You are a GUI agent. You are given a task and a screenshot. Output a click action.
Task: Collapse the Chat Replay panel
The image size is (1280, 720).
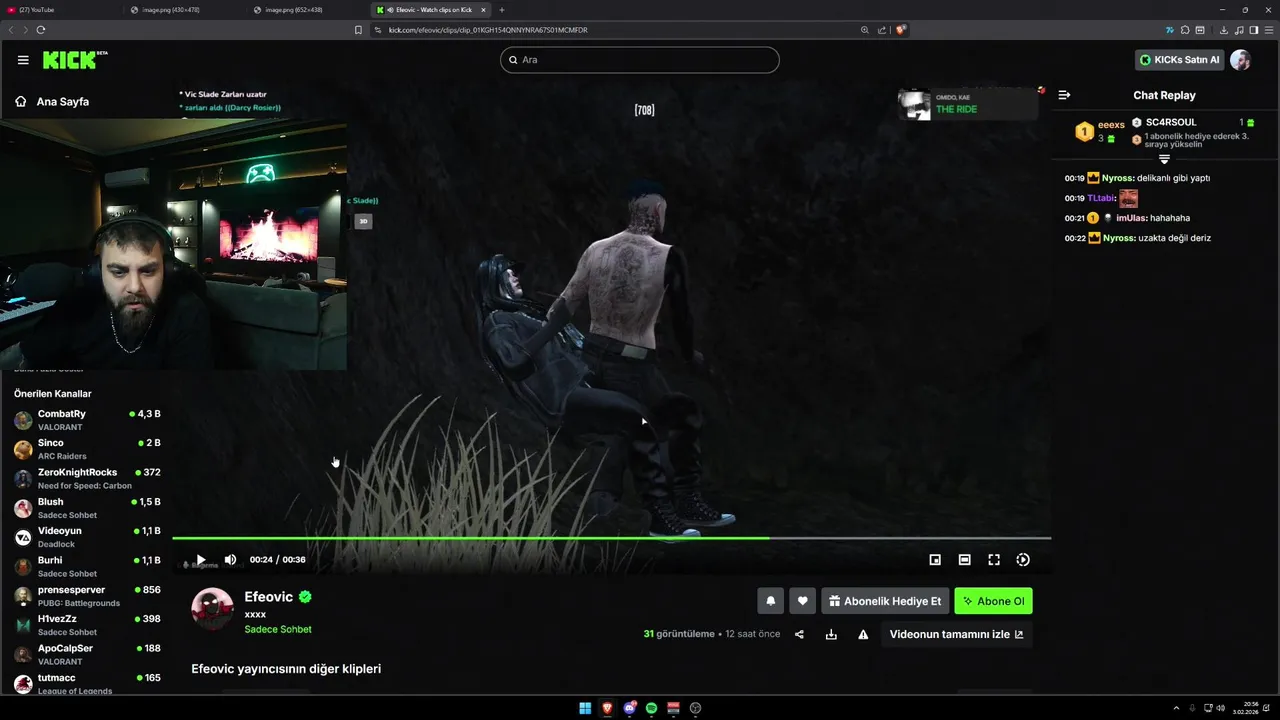pyautogui.click(x=1064, y=95)
